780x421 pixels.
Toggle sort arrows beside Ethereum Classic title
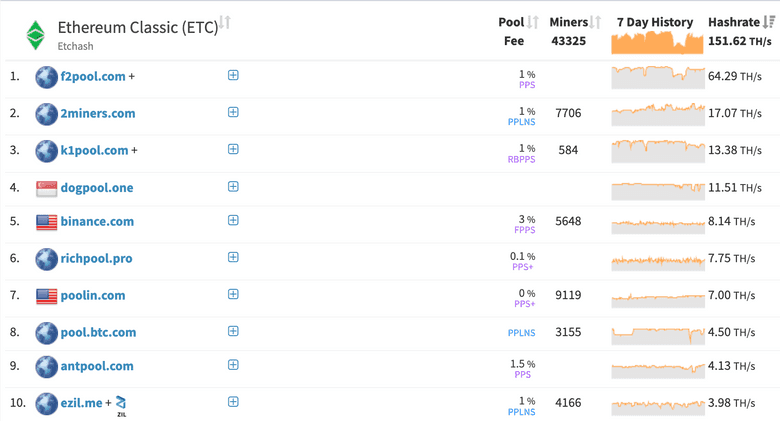226,23
